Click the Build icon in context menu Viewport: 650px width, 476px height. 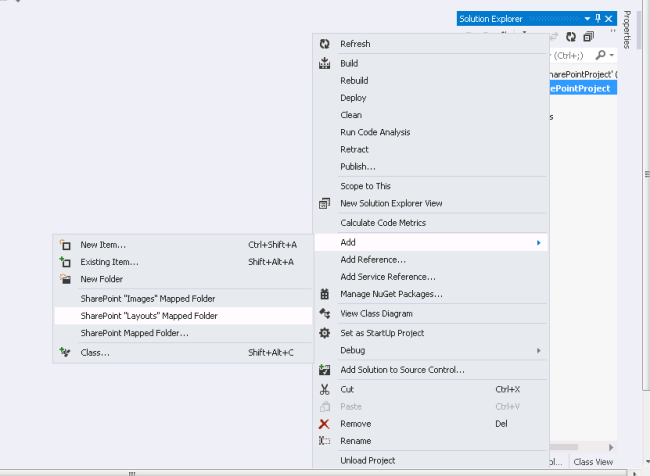pyautogui.click(x=325, y=63)
